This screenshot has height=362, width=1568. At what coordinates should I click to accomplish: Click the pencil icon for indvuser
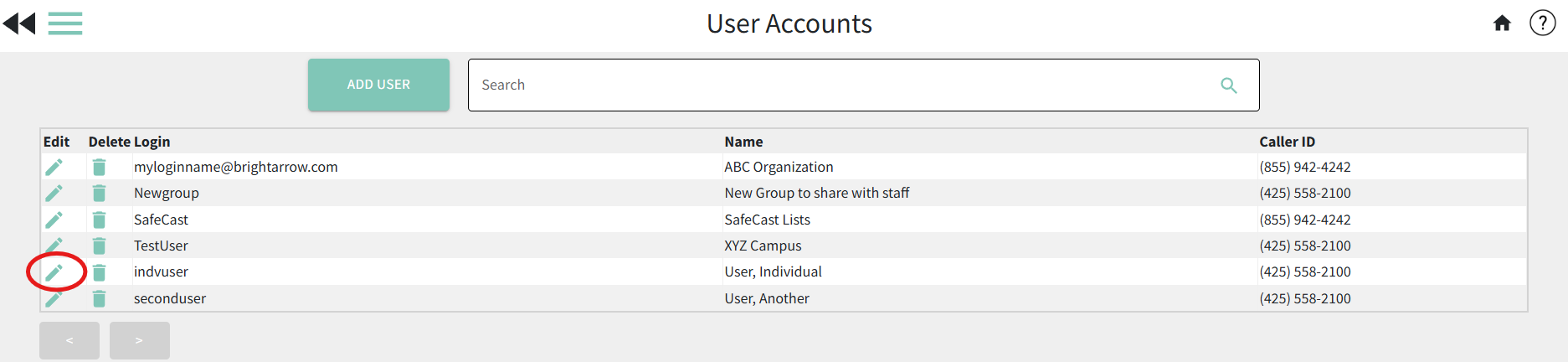(54, 272)
